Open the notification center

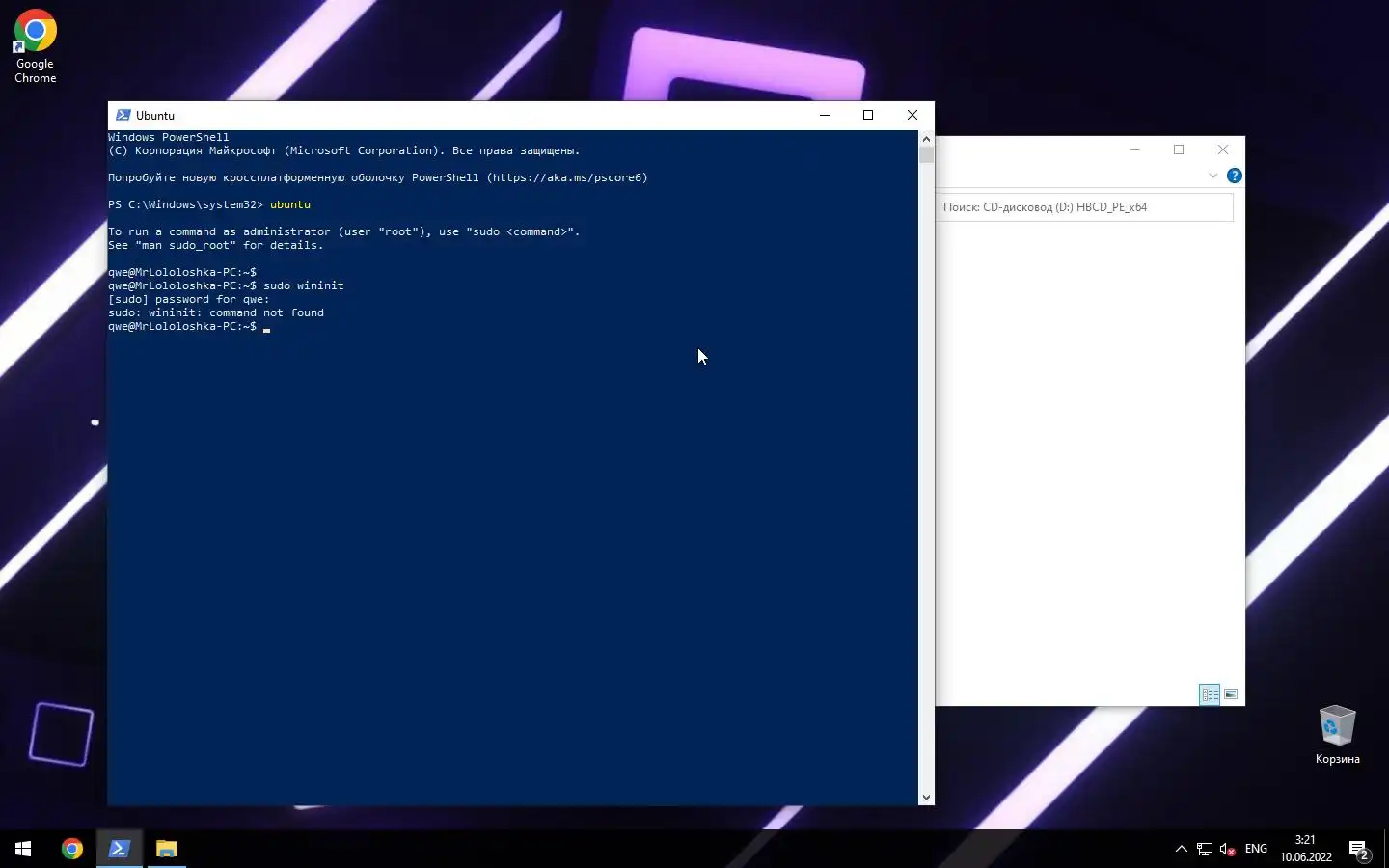tap(1360, 850)
